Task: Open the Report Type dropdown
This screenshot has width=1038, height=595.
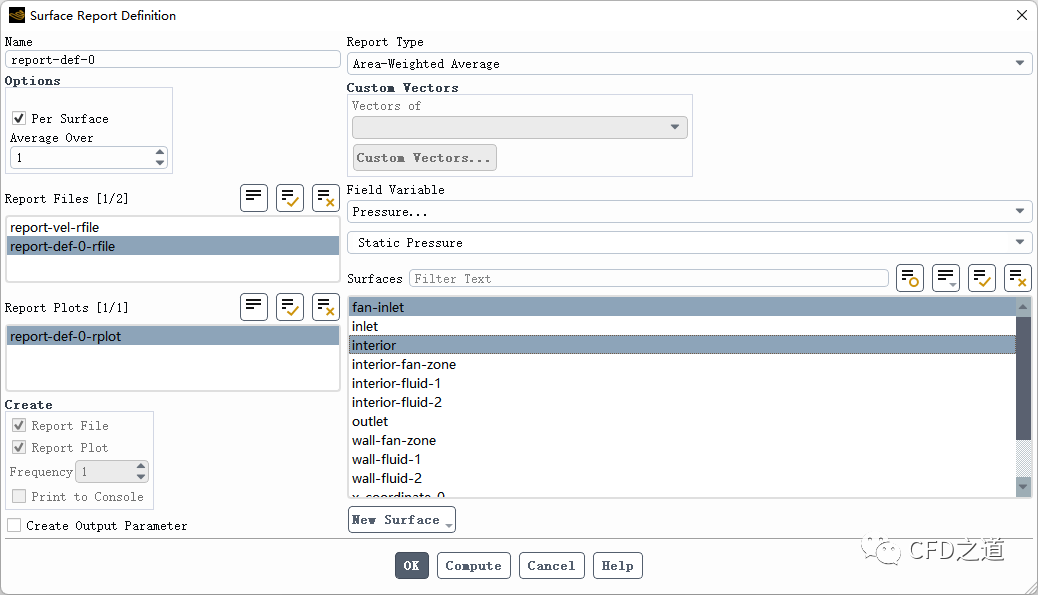Action: tap(689, 64)
